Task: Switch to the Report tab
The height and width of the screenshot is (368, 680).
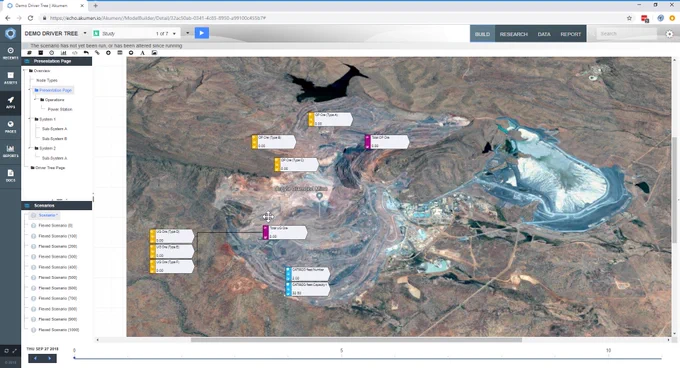Action: [x=570, y=34]
